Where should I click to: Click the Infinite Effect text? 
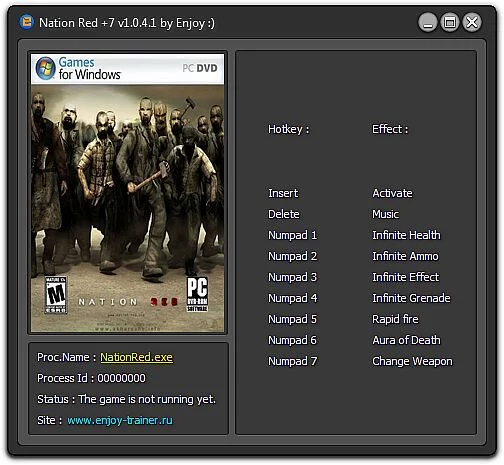406,277
